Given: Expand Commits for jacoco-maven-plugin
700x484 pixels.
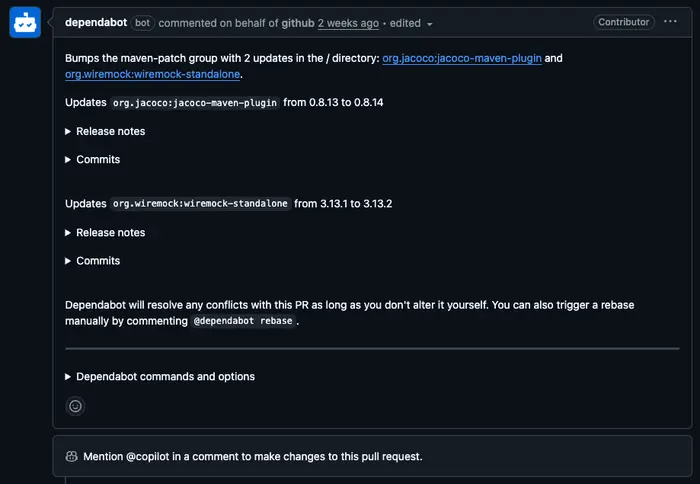Looking at the screenshot, I should click(x=93, y=159).
